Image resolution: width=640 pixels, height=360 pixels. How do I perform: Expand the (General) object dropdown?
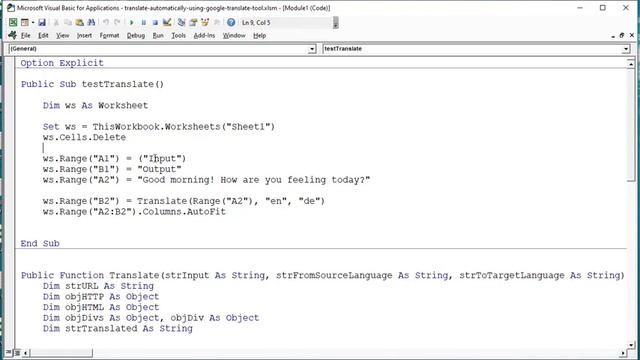point(312,49)
